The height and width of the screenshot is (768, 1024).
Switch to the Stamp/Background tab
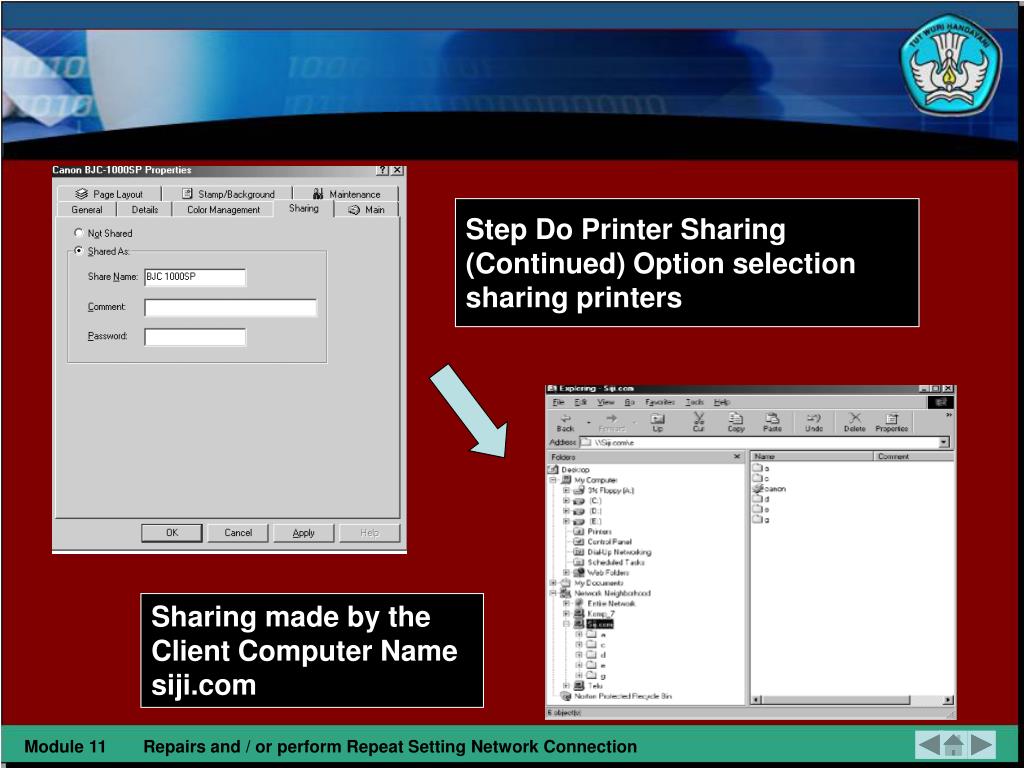[228, 194]
